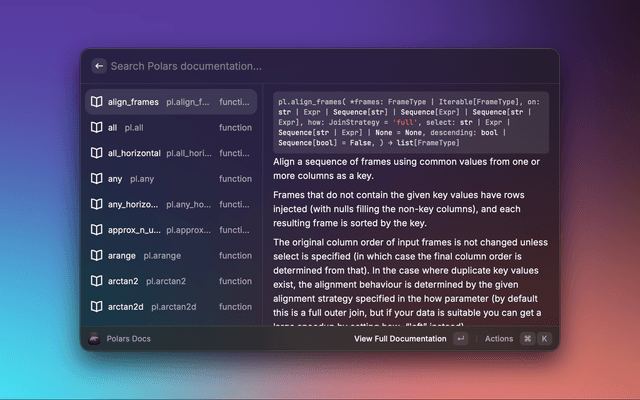Select the arctan2d list entry
640x400 pixels.
tap(170, 307)
